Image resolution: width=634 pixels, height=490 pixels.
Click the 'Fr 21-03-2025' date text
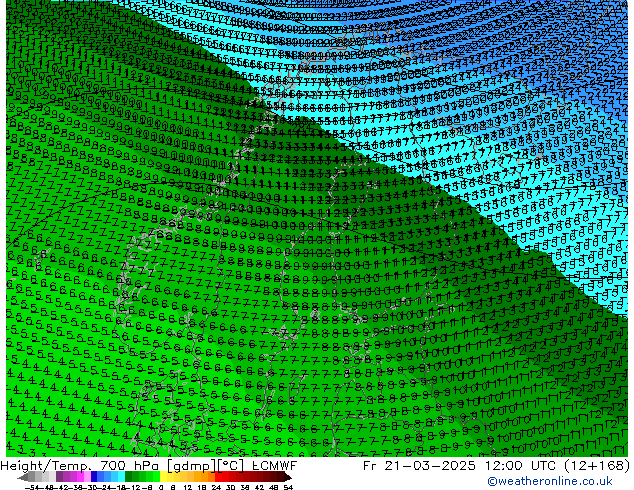(x=419, y=466)
